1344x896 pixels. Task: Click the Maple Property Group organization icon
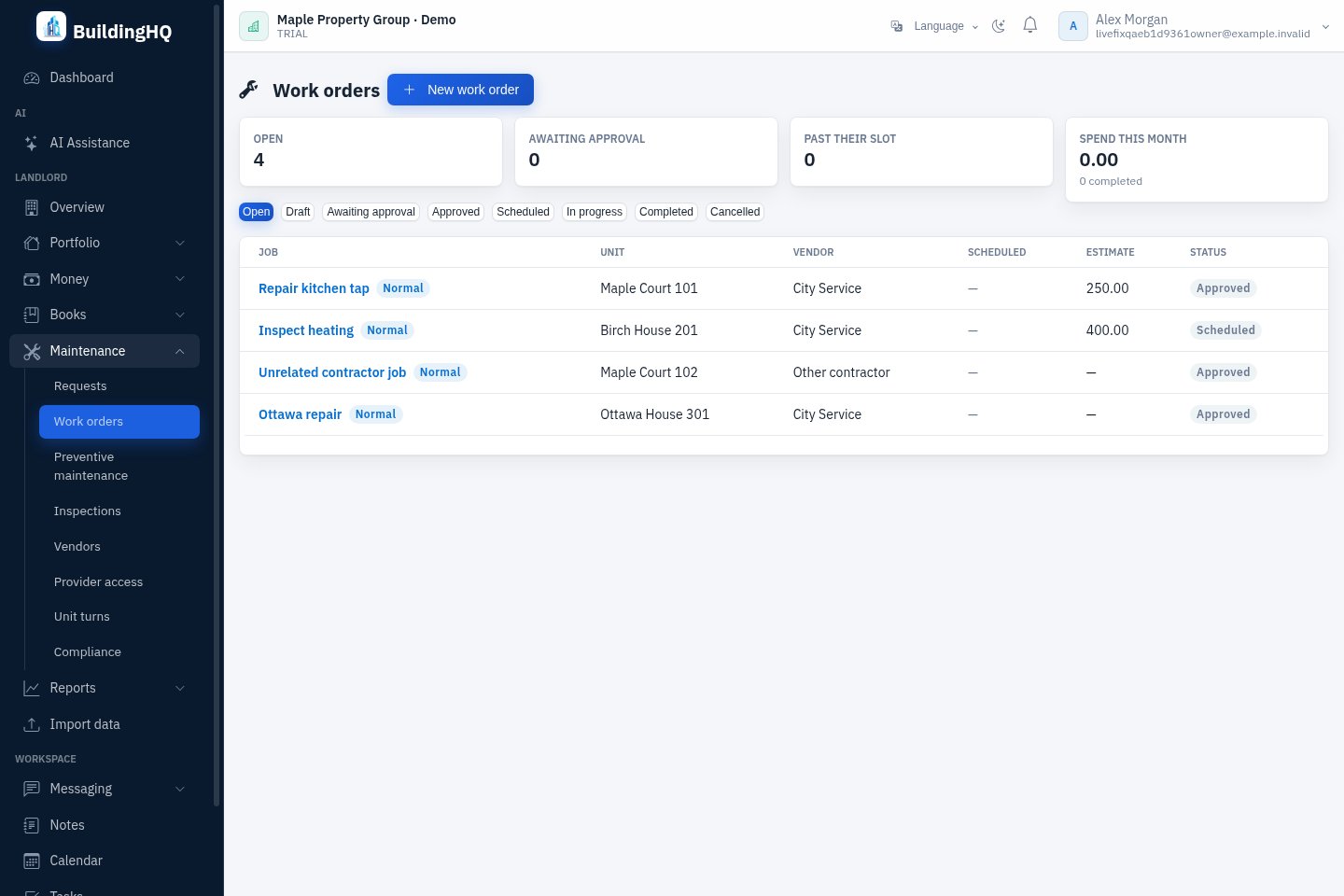pos(254,26)
